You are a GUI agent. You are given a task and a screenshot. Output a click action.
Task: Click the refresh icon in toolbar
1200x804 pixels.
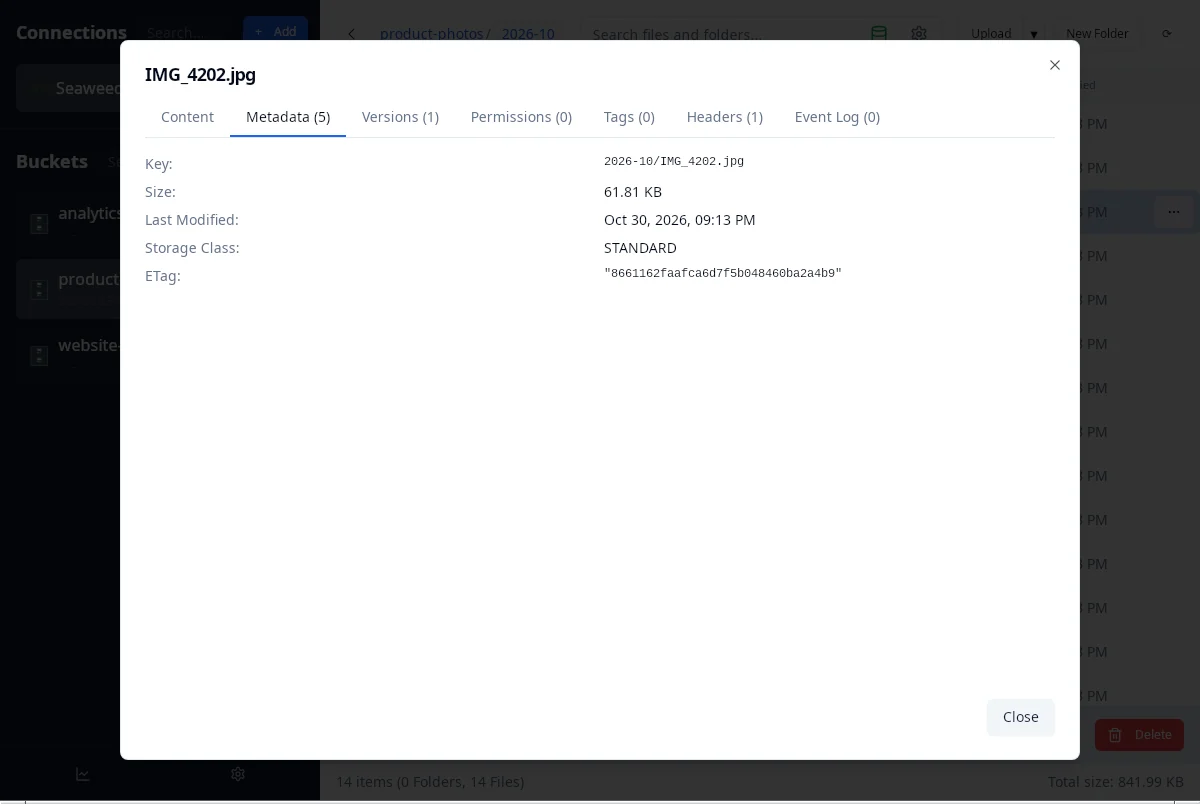click(x=1166, y=34)
